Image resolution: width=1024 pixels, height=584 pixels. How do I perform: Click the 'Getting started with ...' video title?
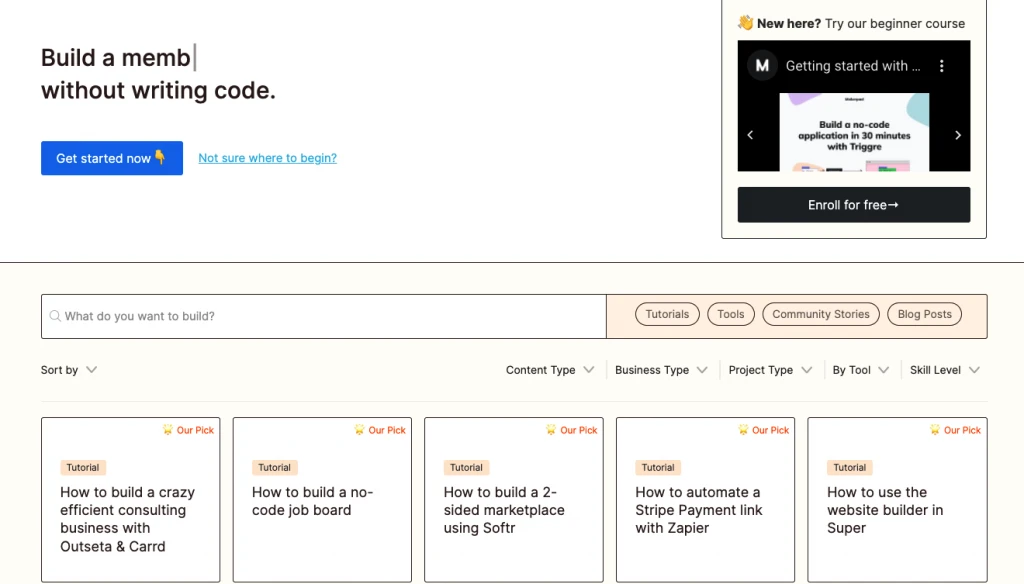[x=853, y=66]
